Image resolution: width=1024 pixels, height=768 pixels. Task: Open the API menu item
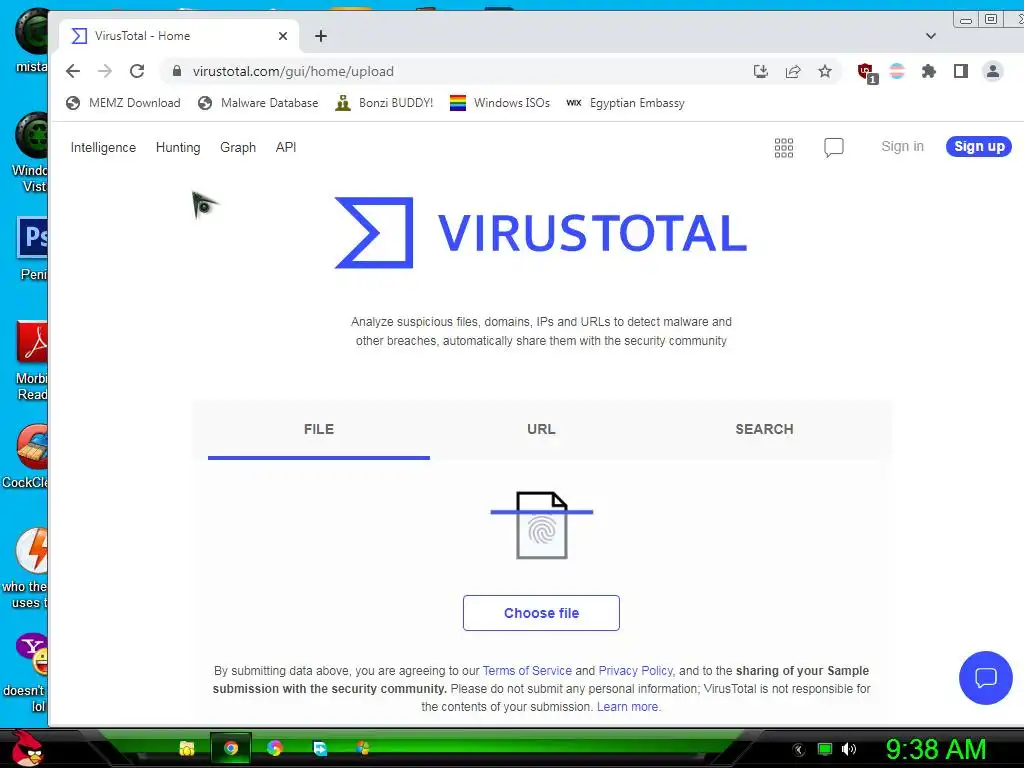(285, 148)
